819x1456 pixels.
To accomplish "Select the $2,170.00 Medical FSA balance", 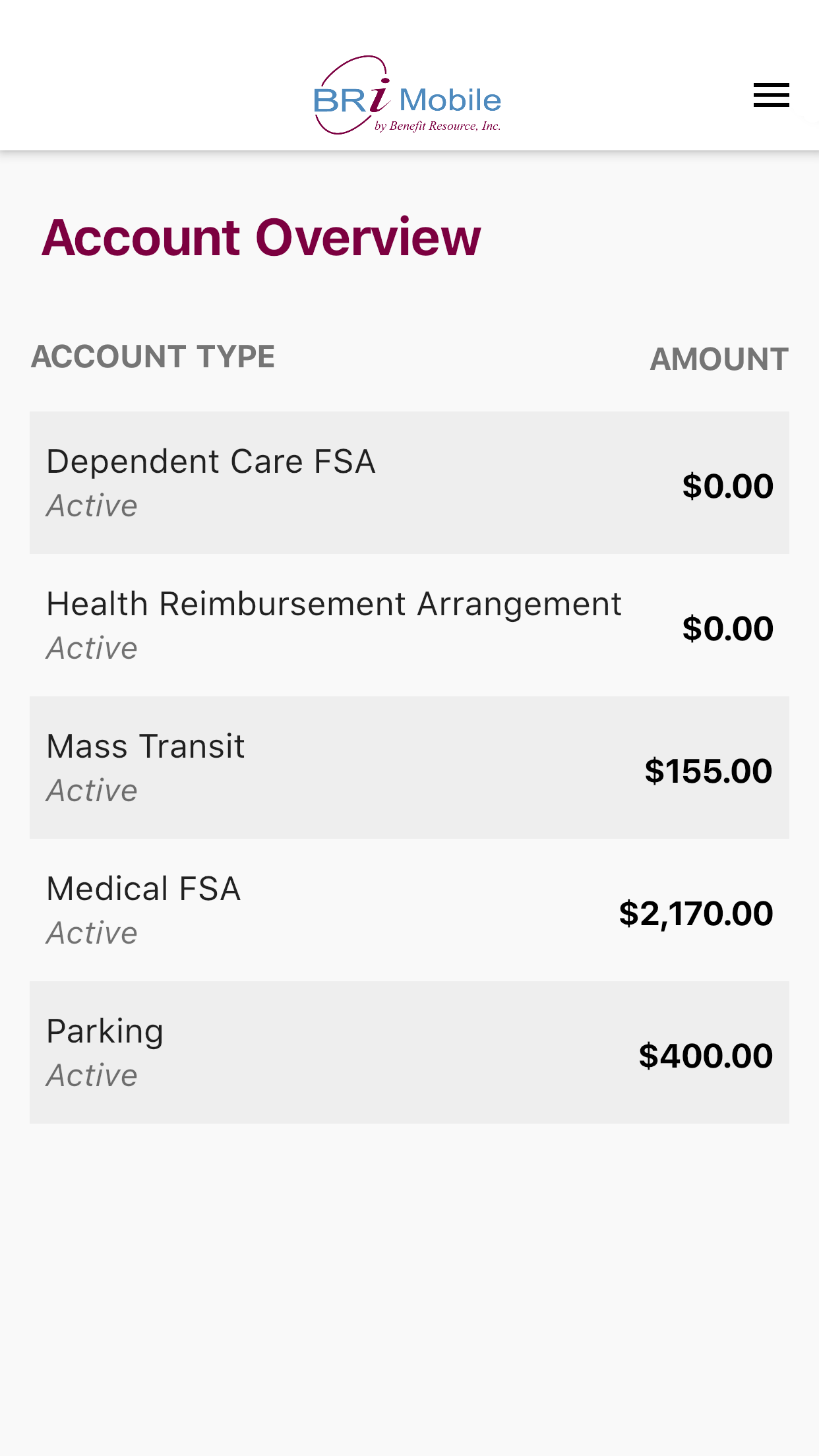I will click(x=696, y=913).
